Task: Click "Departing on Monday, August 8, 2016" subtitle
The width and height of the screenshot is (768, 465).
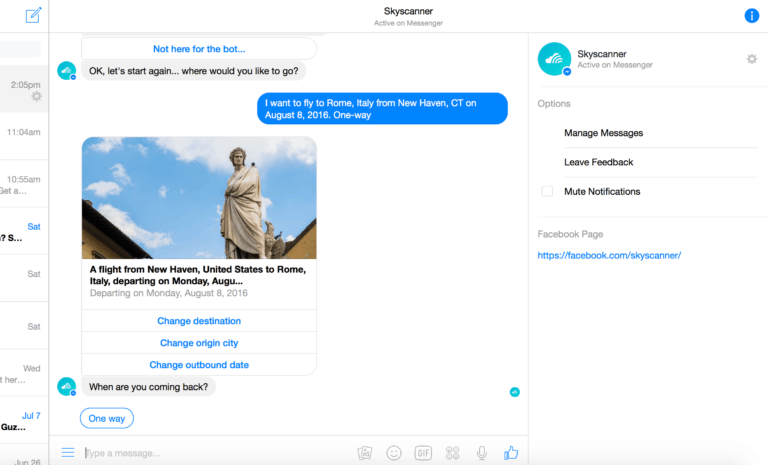Action: [x=168, y=293]
